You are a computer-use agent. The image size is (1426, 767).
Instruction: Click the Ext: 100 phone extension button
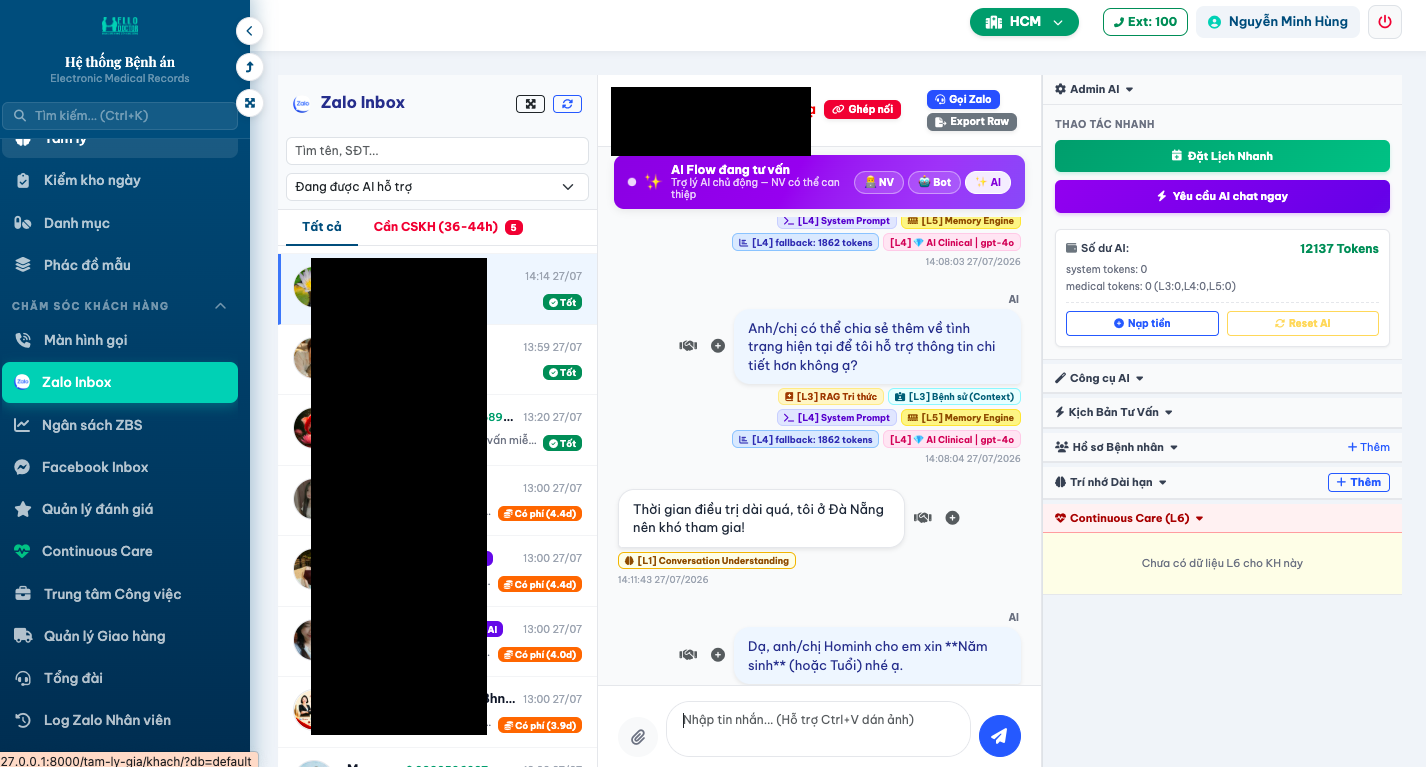click(x=1145, y=22)
